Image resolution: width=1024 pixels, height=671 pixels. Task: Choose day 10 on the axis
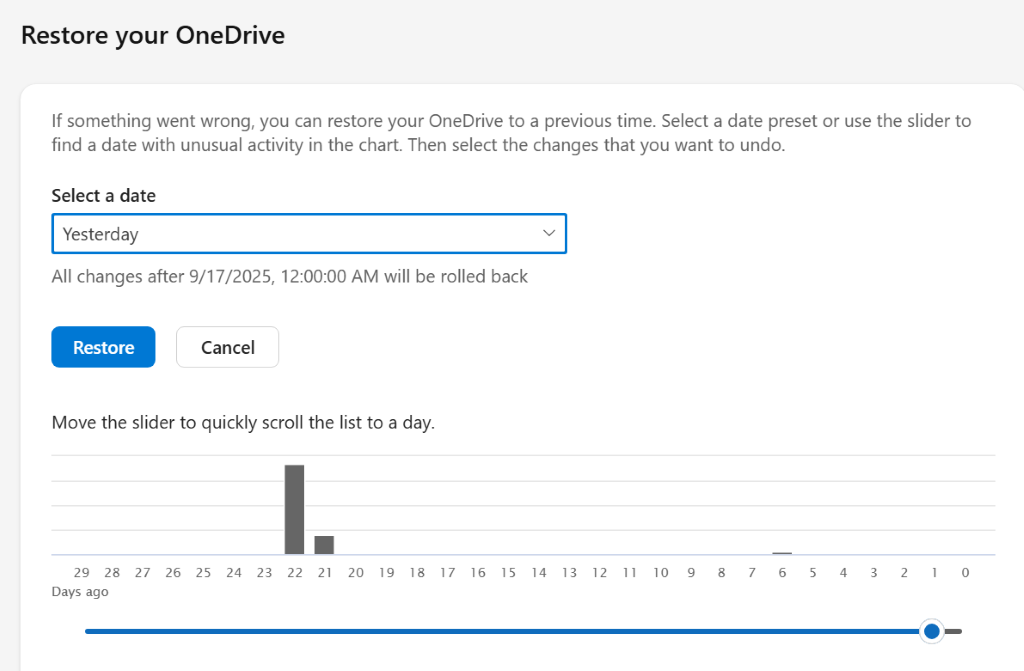(660, 573)
